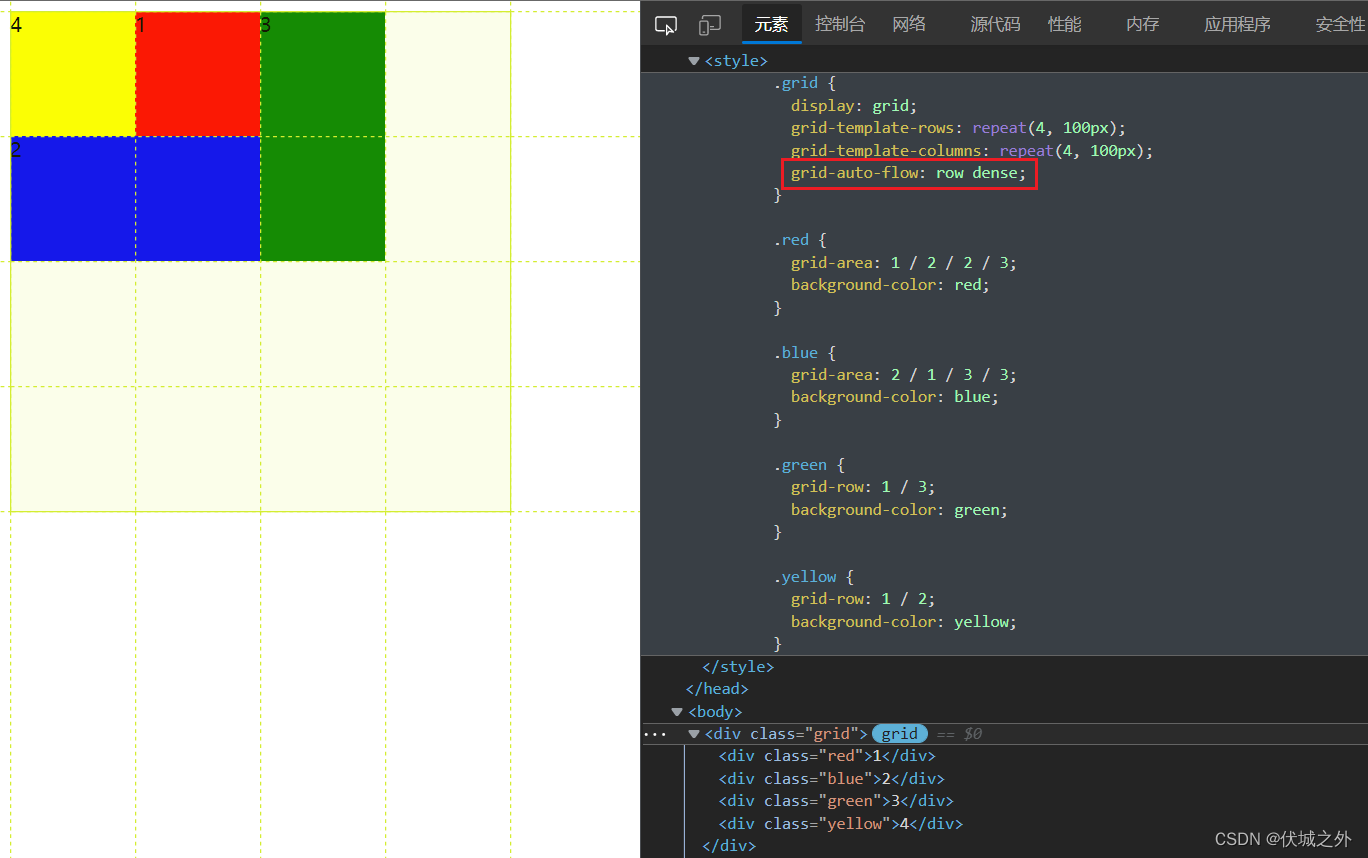Toggle the device toolbar icon
The width and height of the screenshot is (1368, 858).
[710, 25]
